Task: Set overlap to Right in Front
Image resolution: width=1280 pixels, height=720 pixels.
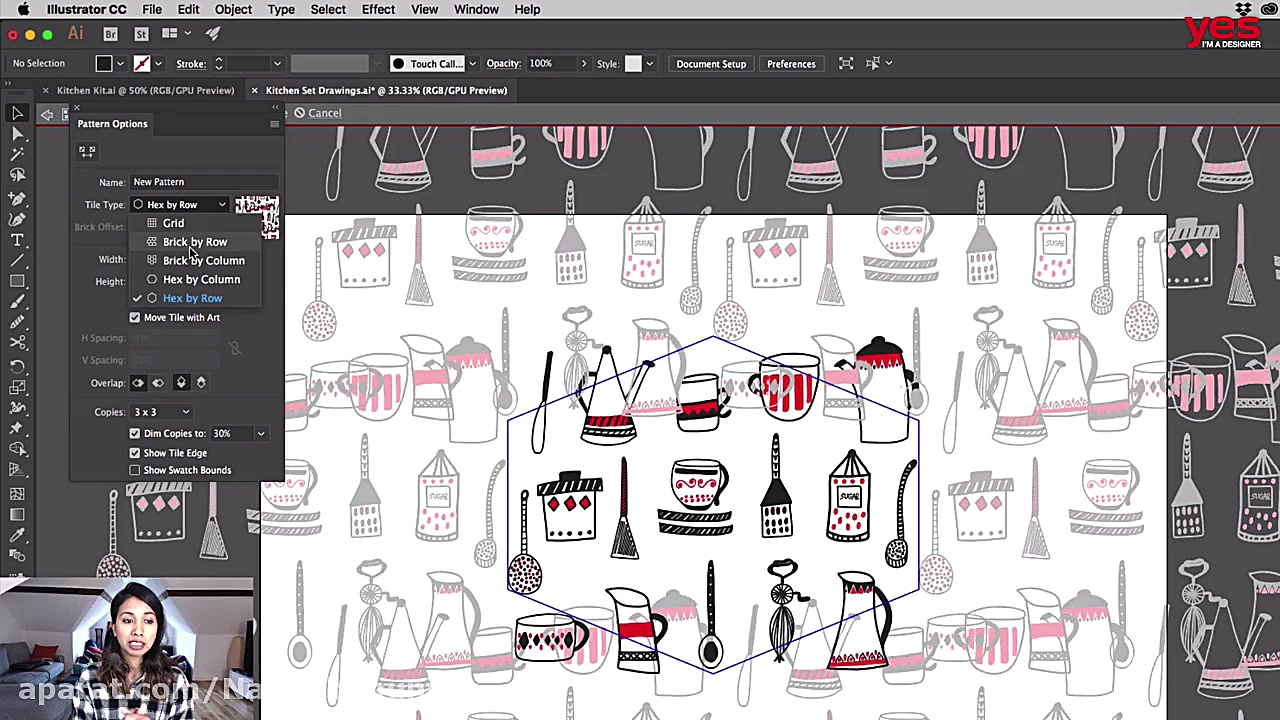Action: coord(158,383)
